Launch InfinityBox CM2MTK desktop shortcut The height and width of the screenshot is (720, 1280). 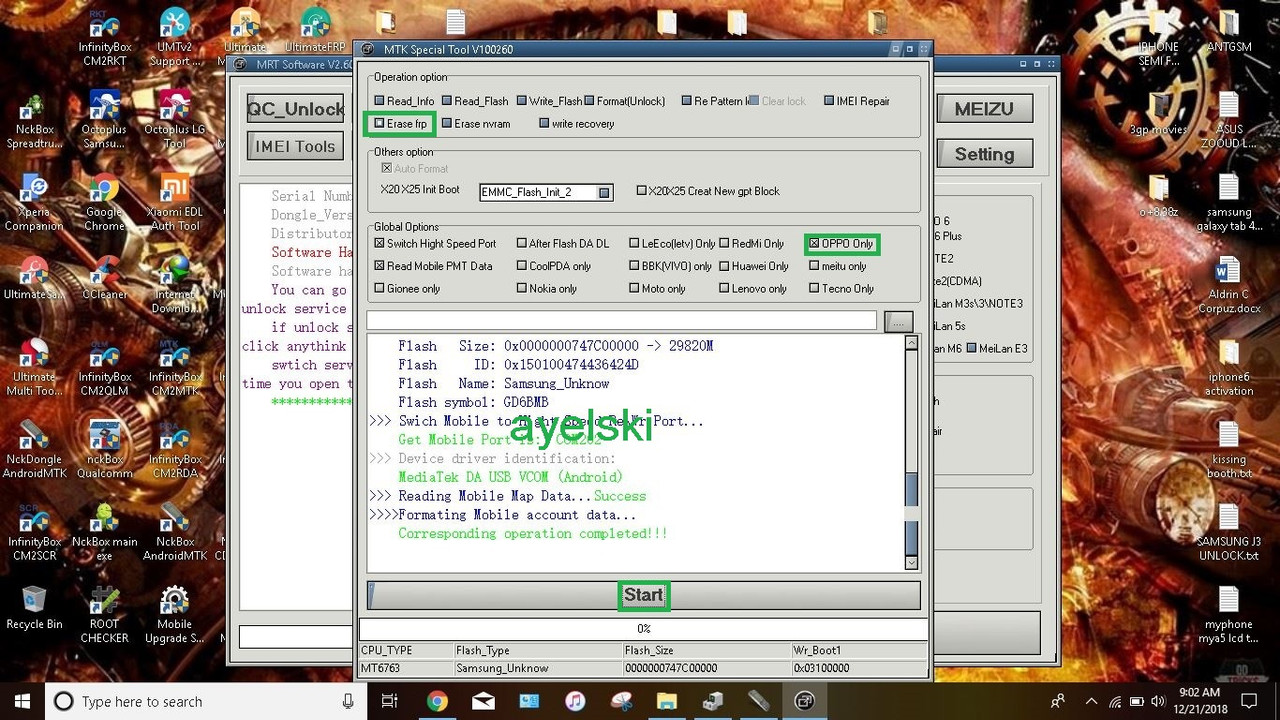point(175,369)
